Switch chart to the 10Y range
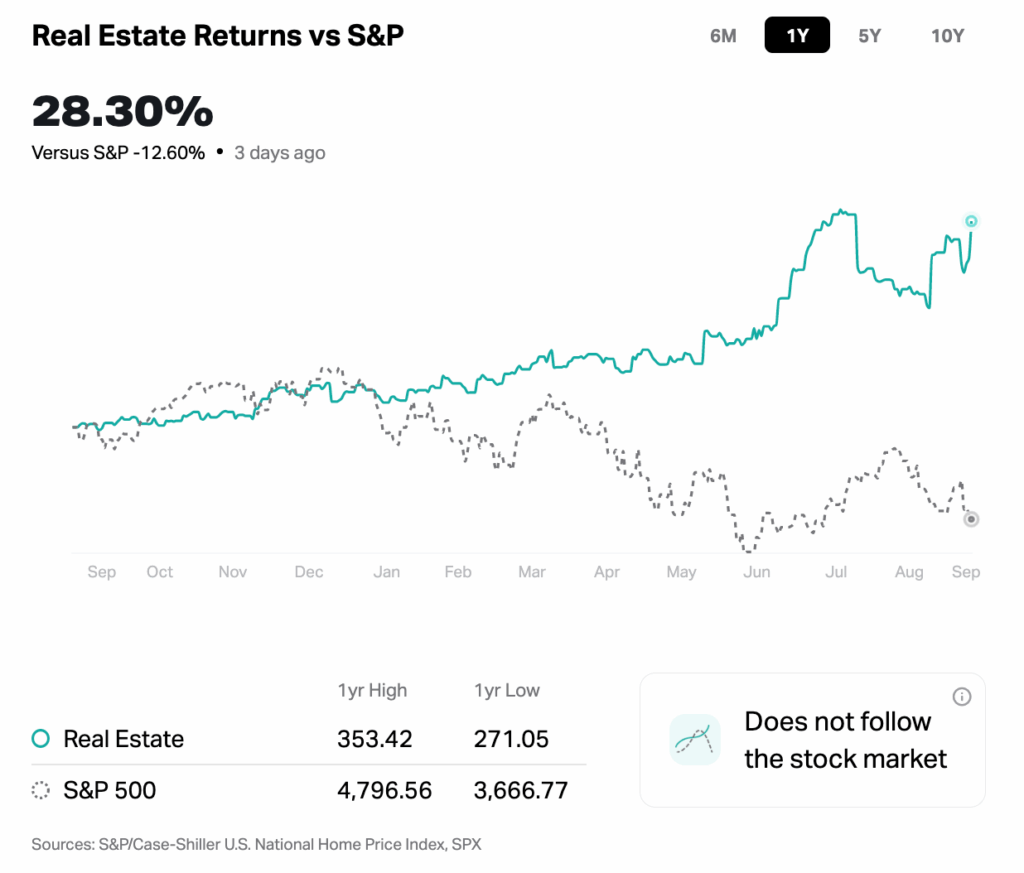1024x873 pixels. 947,36
